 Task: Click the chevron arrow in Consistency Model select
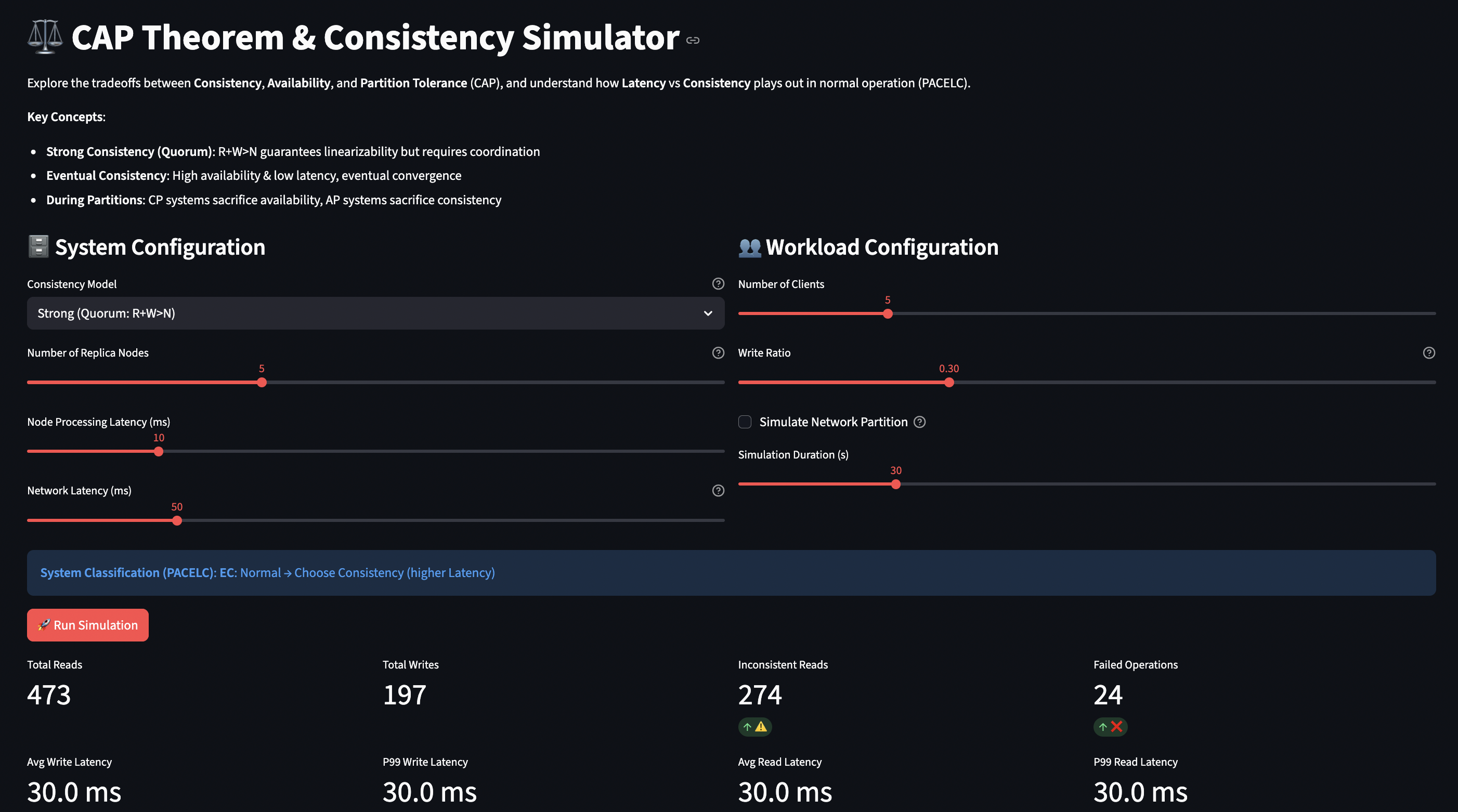(708, 313)
